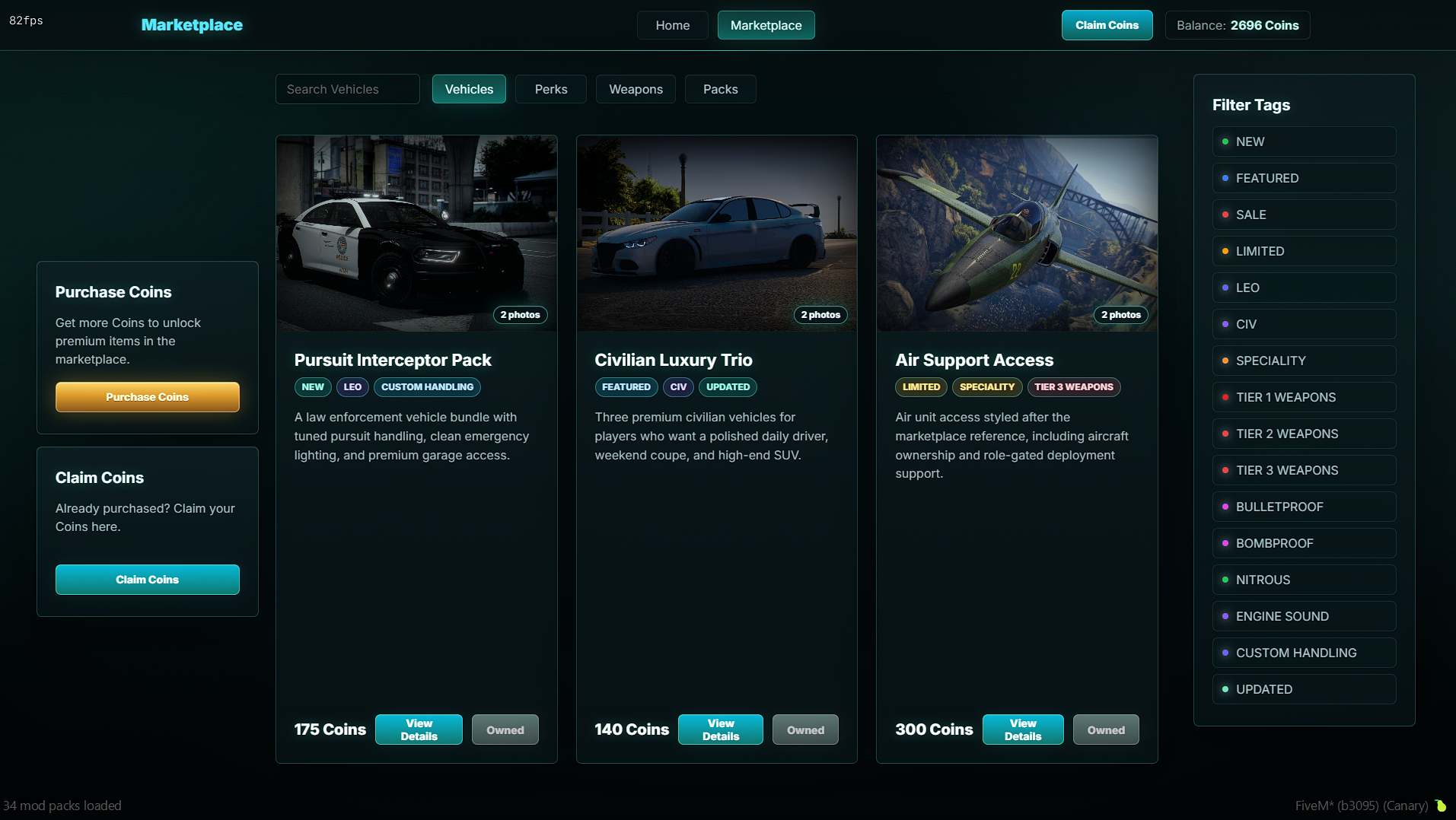Open the Weapons category tab
Image resolution: width=1456 pixels, height=820 pixels.
click(636, 89)
